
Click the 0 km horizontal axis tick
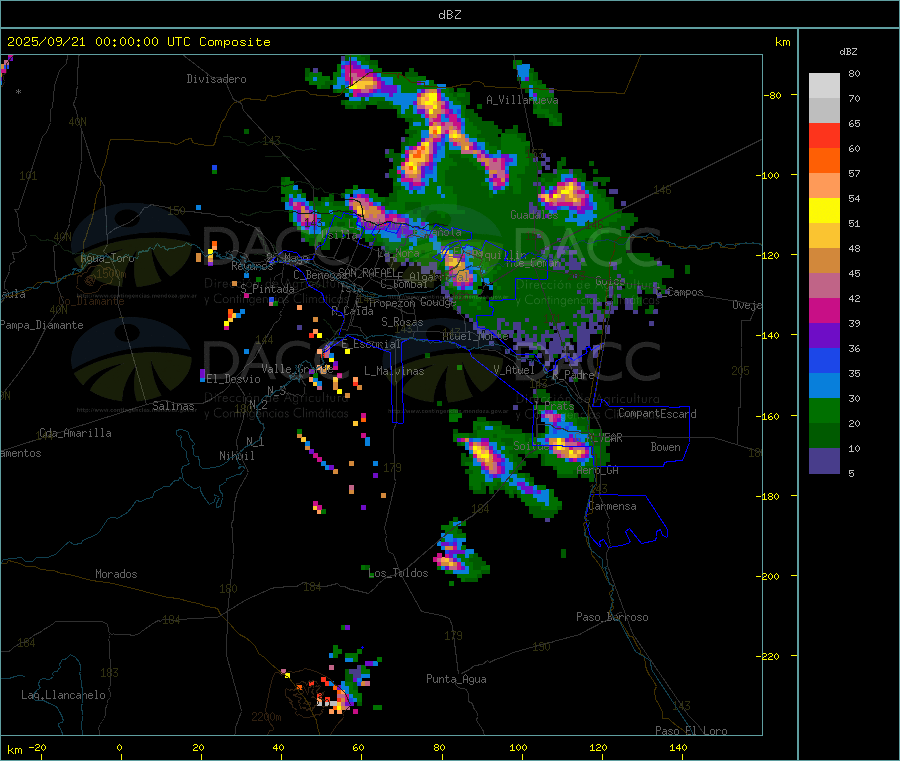(x=119, y=747)
